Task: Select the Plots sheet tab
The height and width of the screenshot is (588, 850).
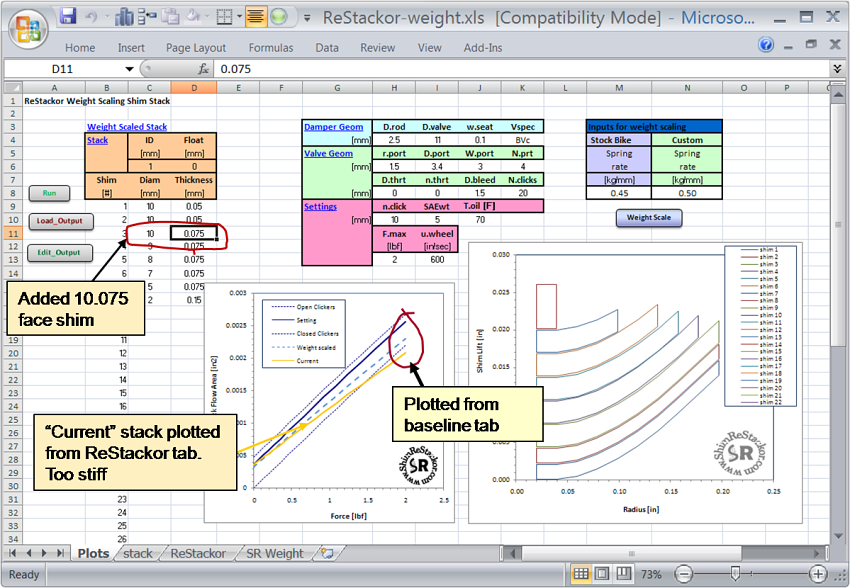Action: point(93,553)
